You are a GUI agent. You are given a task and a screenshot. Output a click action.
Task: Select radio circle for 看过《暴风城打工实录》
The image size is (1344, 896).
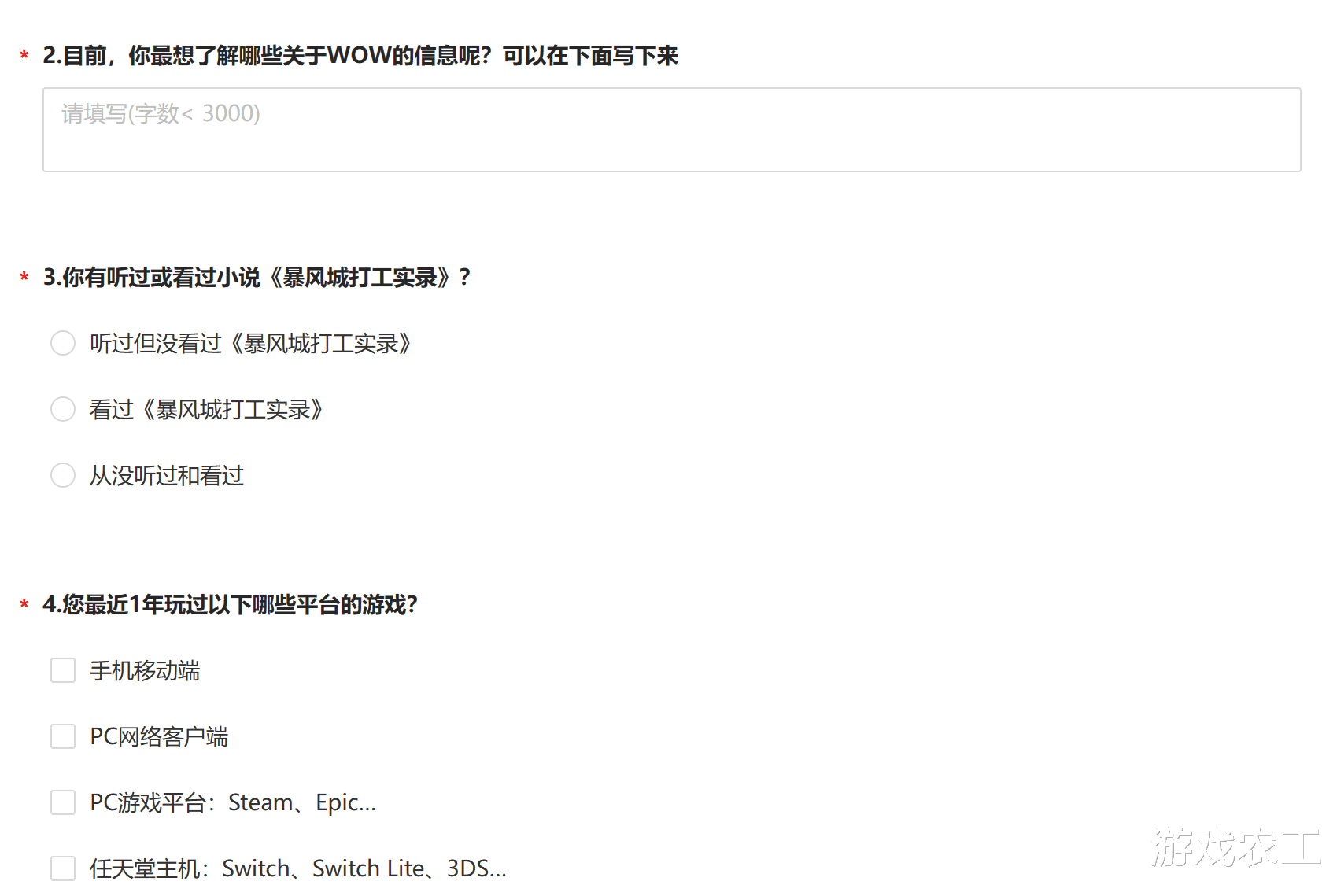63,409
